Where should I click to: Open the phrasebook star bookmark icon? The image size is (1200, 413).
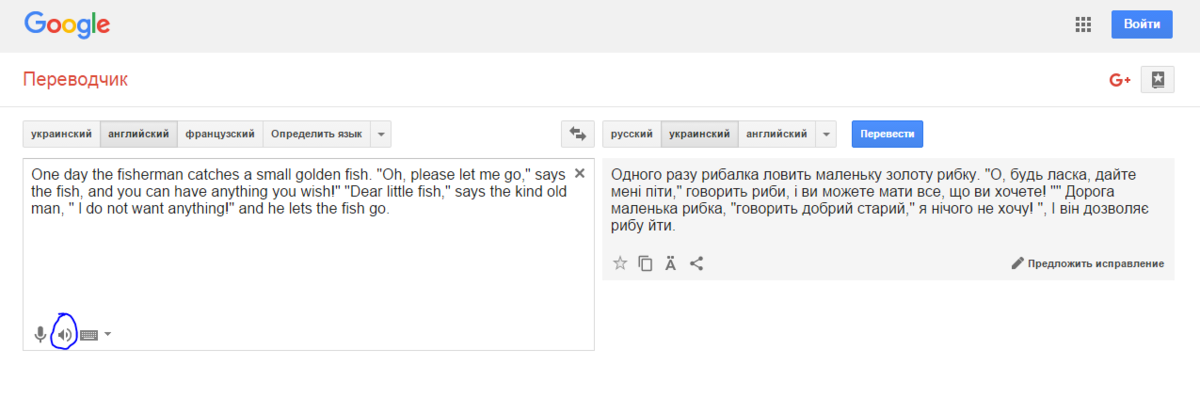tap(1158, 80)
